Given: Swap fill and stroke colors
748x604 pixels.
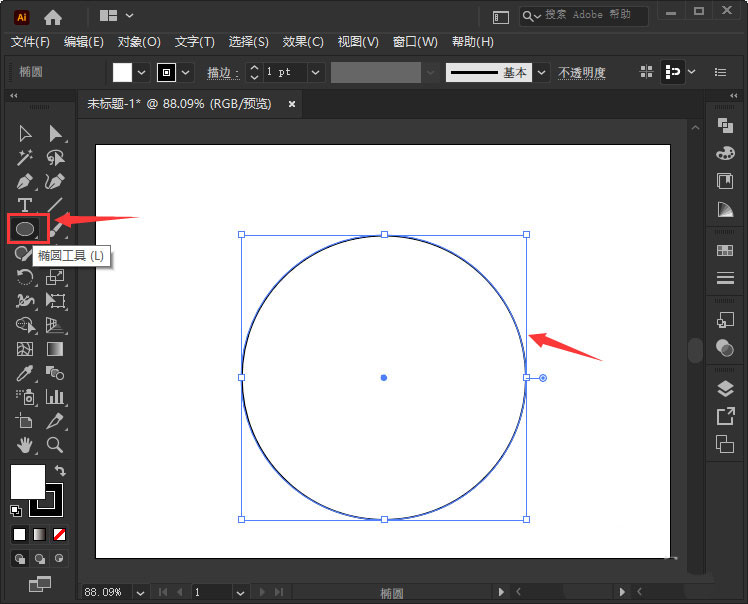Looking at the screenshot, I should (60, 471).
